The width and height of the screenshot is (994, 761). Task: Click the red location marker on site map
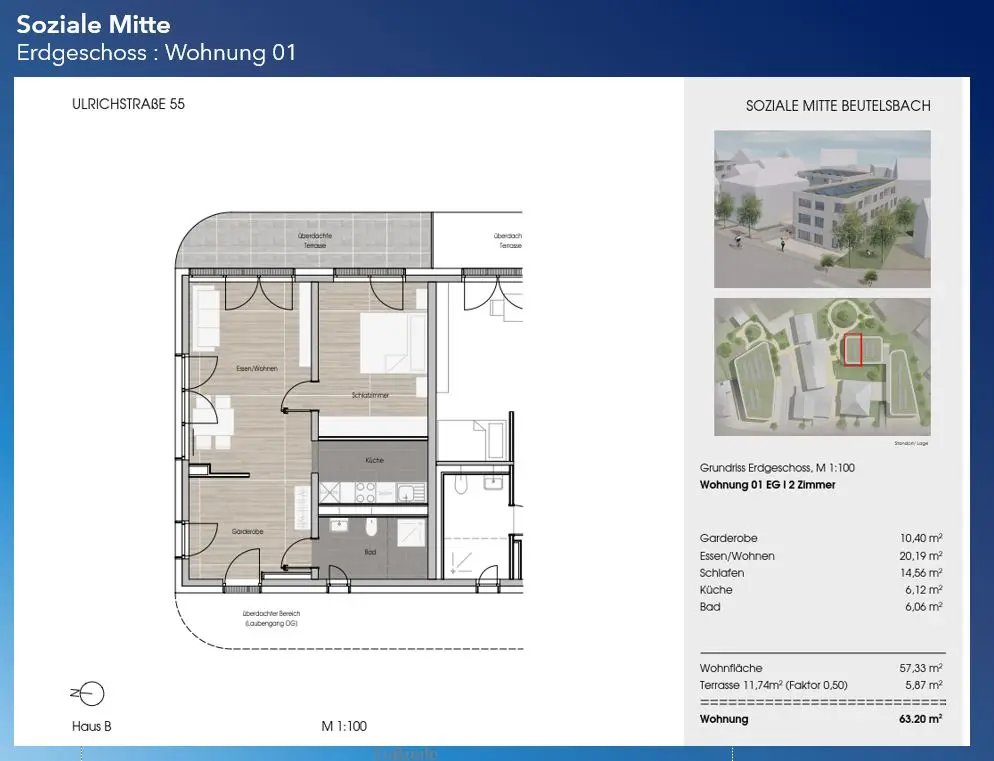pos(853,349)
